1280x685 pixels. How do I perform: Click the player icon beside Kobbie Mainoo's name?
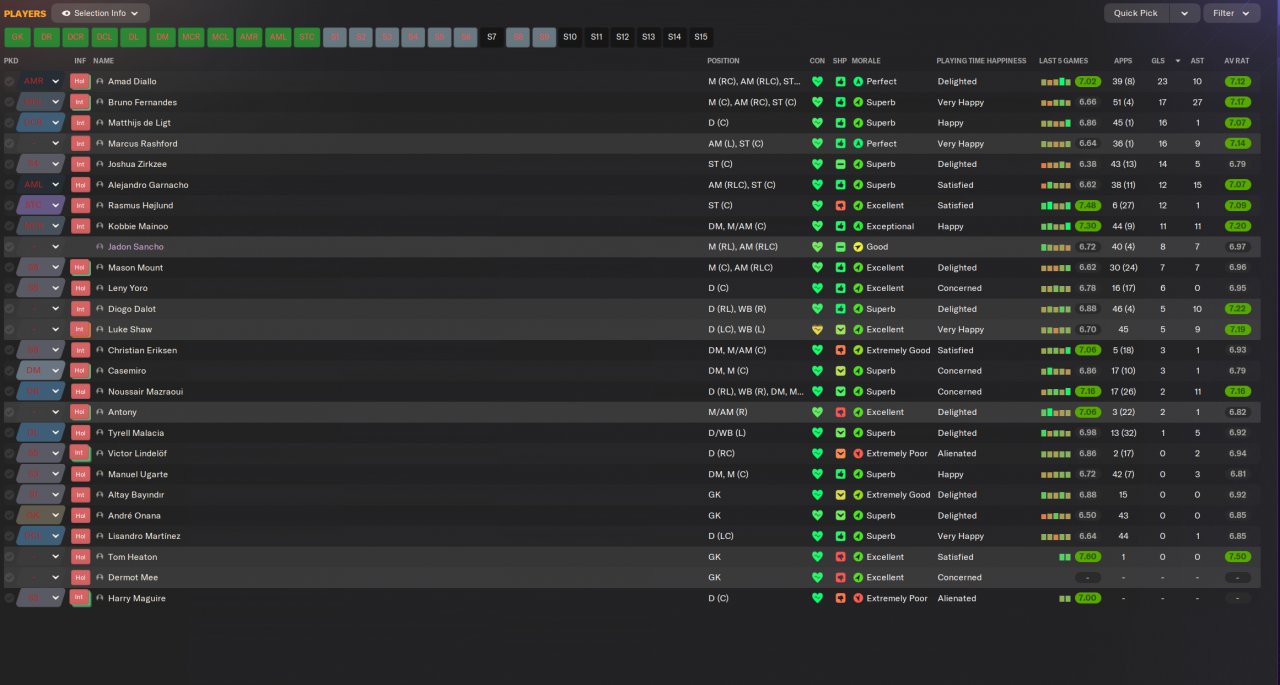pyautogui.click(x=100, y=226)
